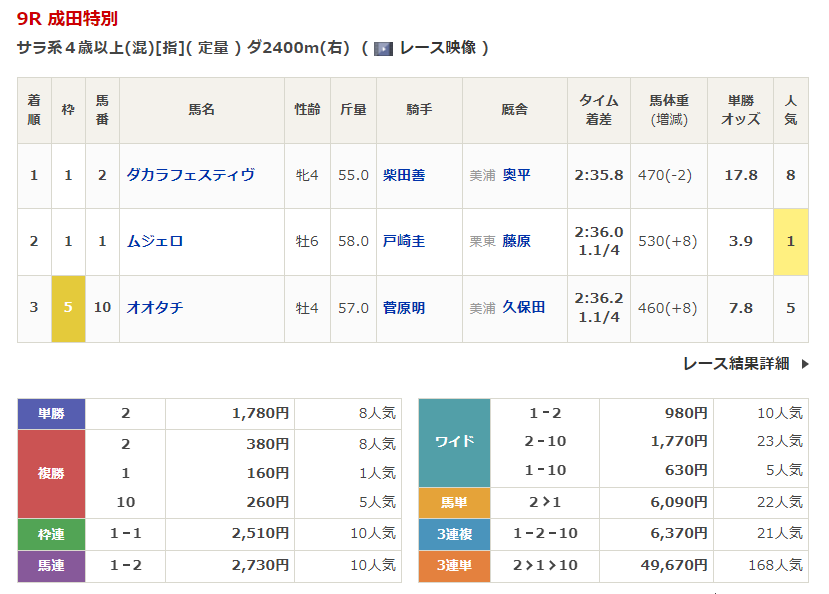Viewport: 829px width, 594px height.
Task: Click the race video camera icon
Action: coord(383,48)
